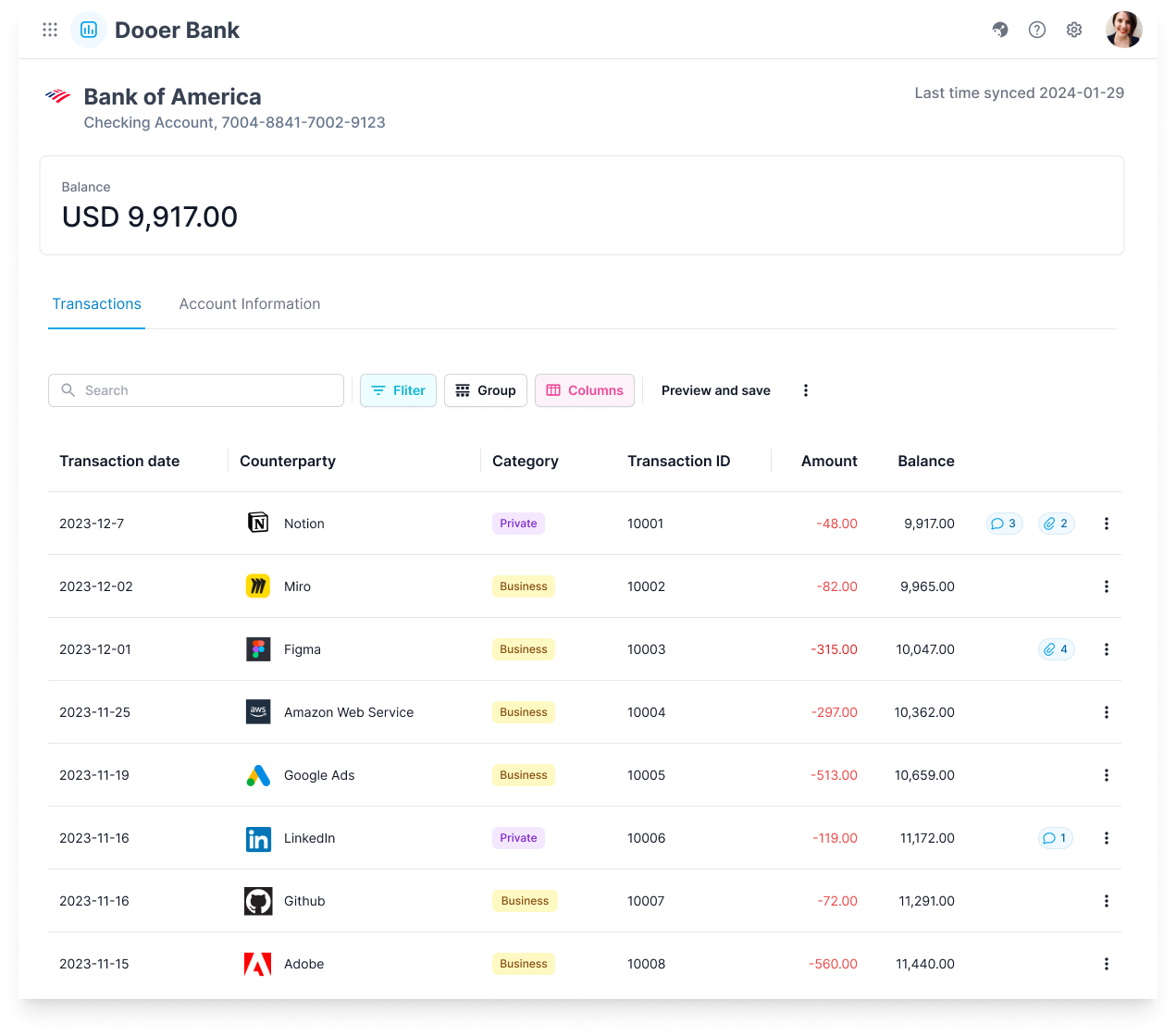
Task: Open row menu for Amazon Web Service transaction
Action: tap(1107, 712)
